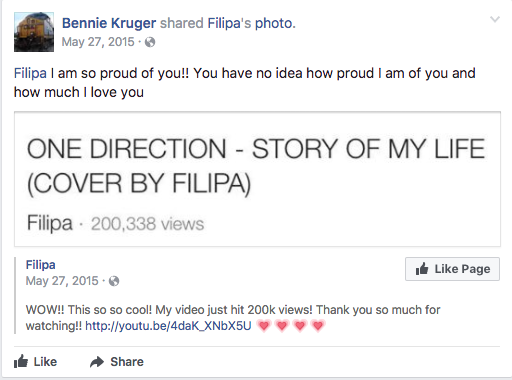This screenshot has height=380, width=512.
Task: Open Bennie Kruger's profile name link
Action: pyautogui.click(x=109, y=23)
